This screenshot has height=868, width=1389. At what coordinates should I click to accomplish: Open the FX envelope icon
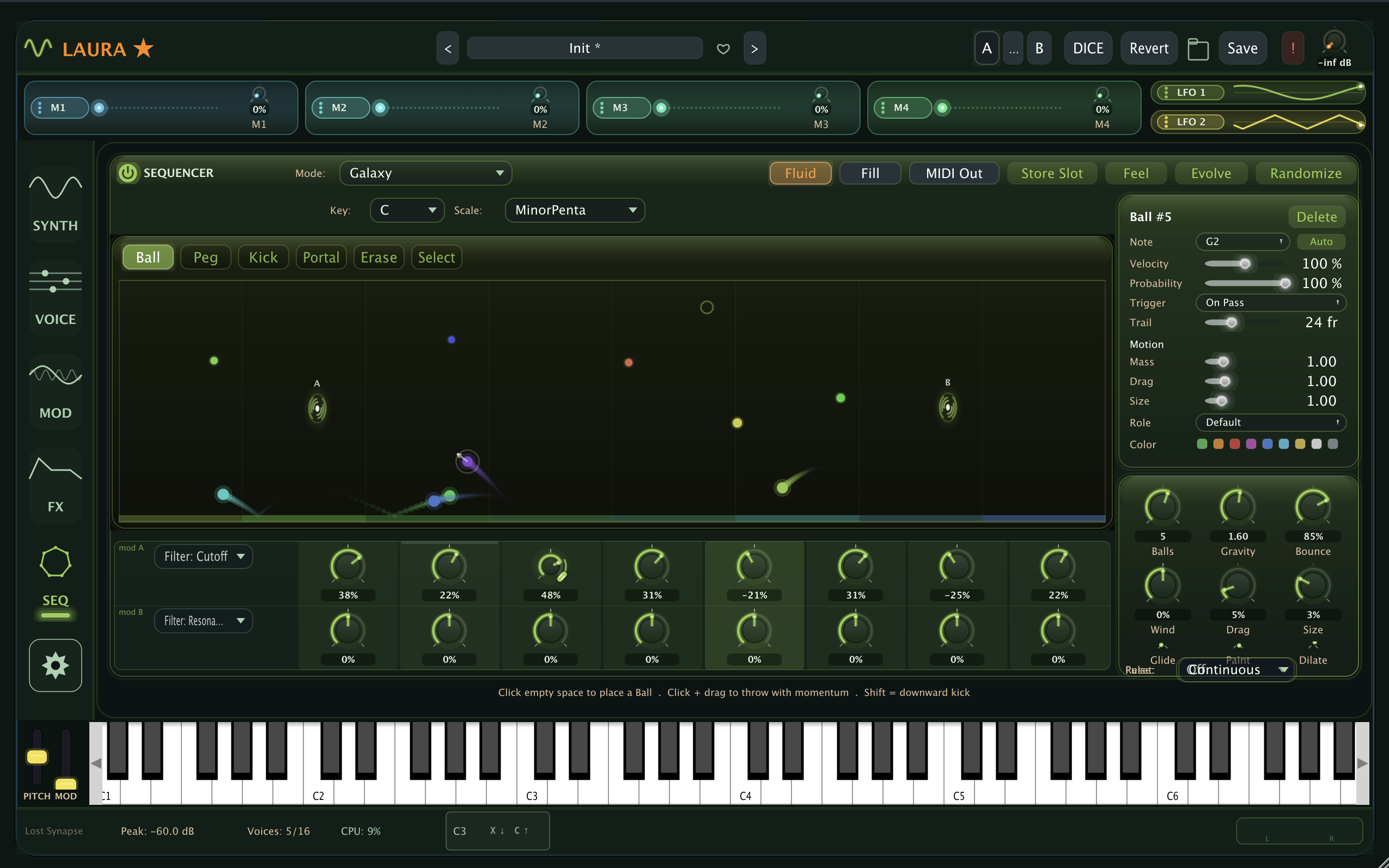click(55, 468)
